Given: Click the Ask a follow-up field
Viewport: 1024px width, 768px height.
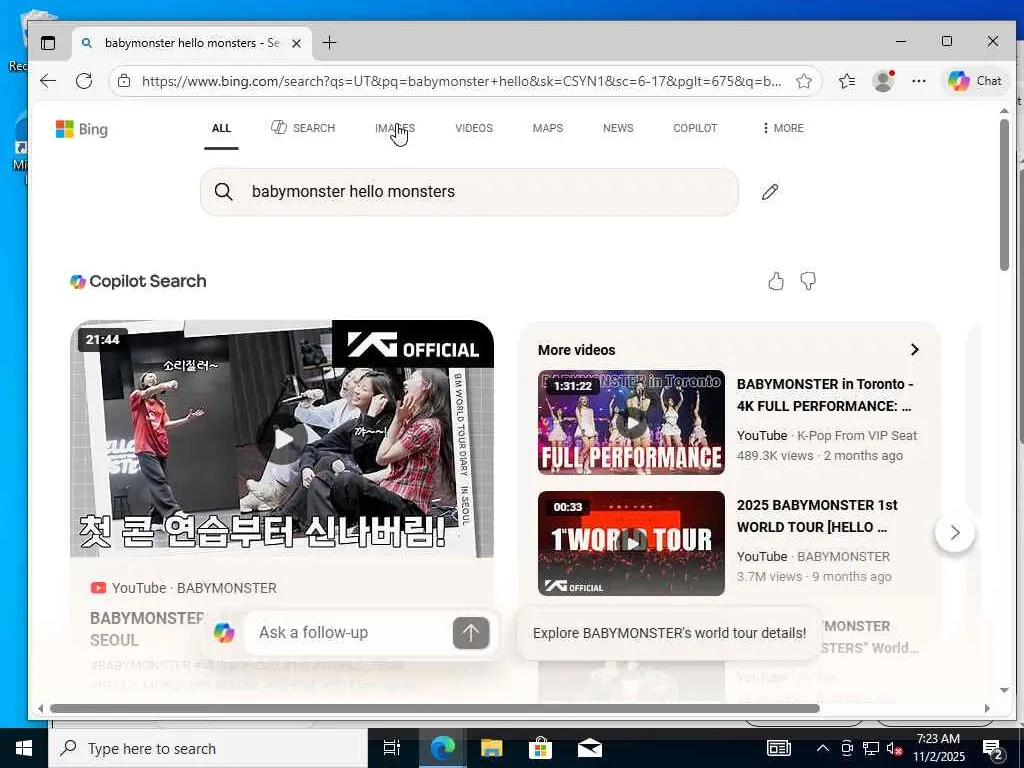Looking at the screenshot, I should point(346,632).
